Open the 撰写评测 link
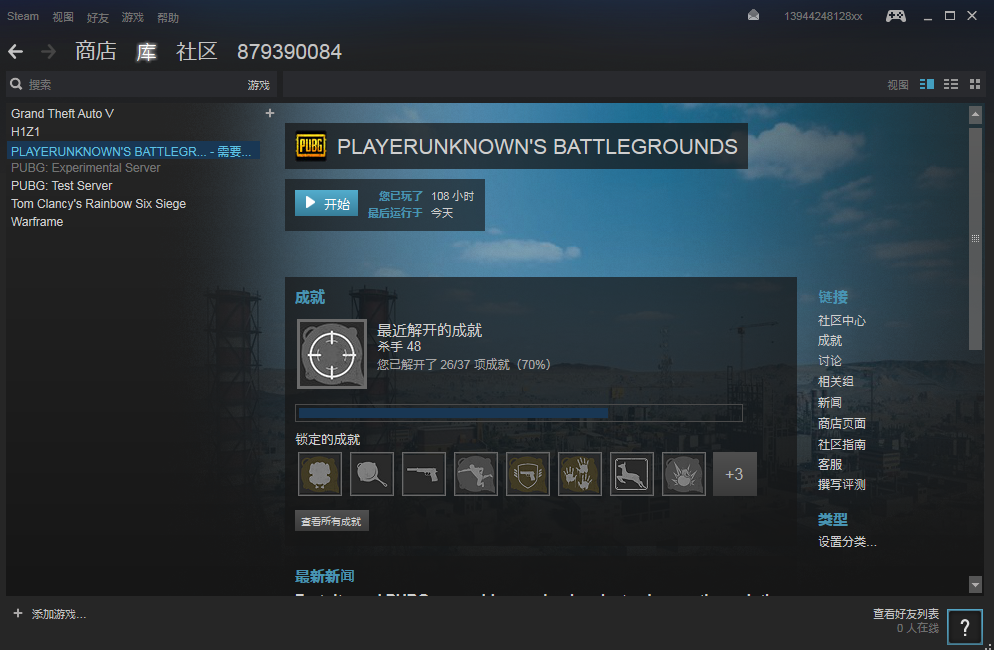The width and height of the screenshot is (994, 650). click(841, 484)
